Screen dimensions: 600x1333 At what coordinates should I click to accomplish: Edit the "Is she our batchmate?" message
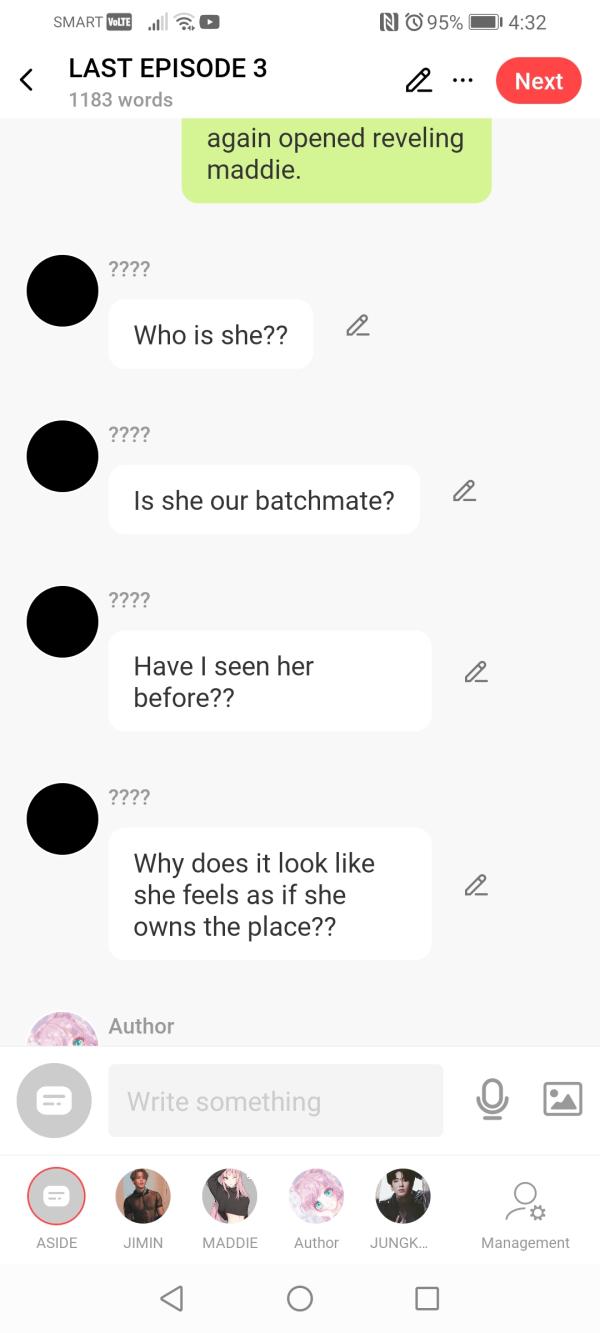[464, 491]
